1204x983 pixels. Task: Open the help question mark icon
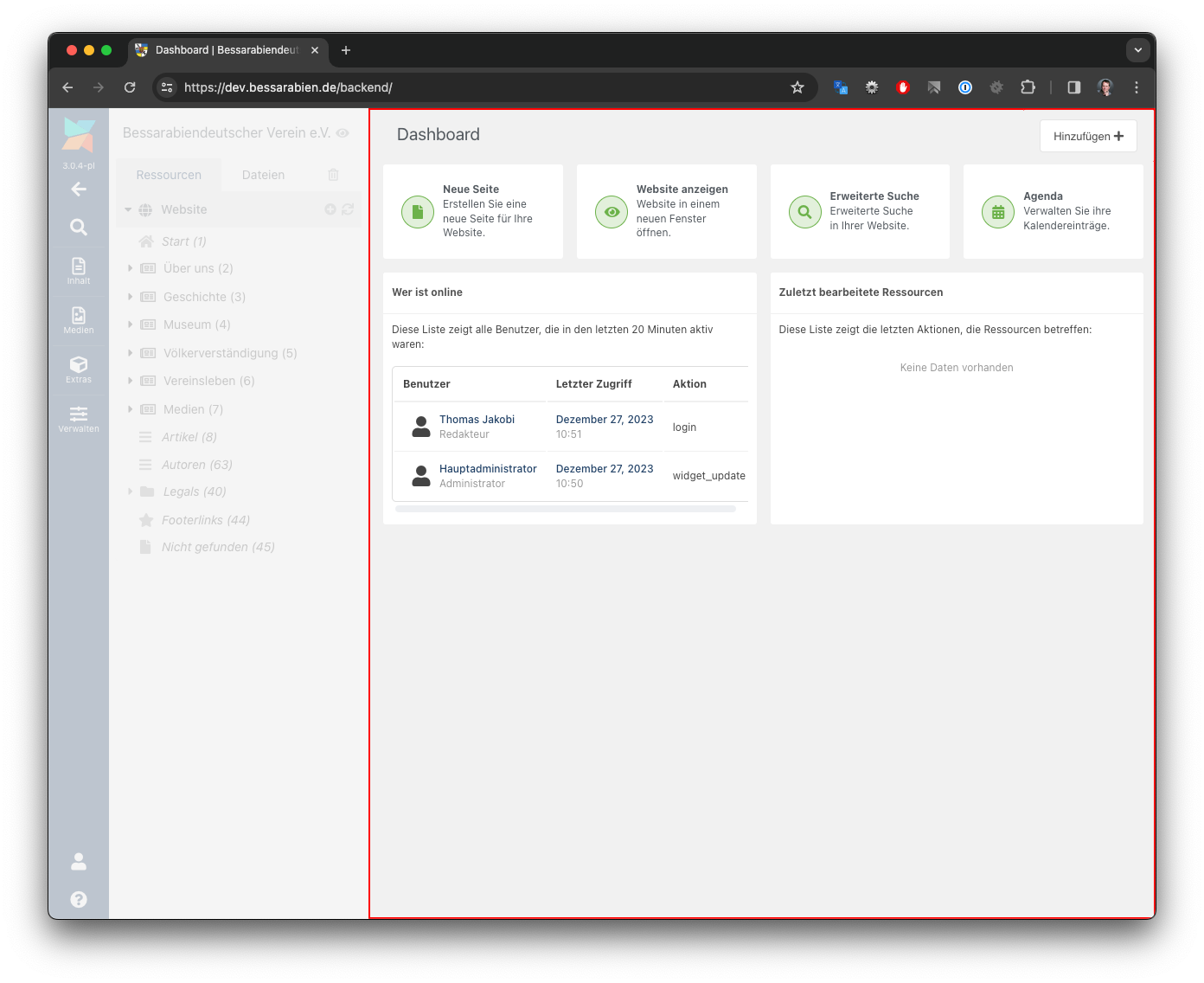pos(79,899)
